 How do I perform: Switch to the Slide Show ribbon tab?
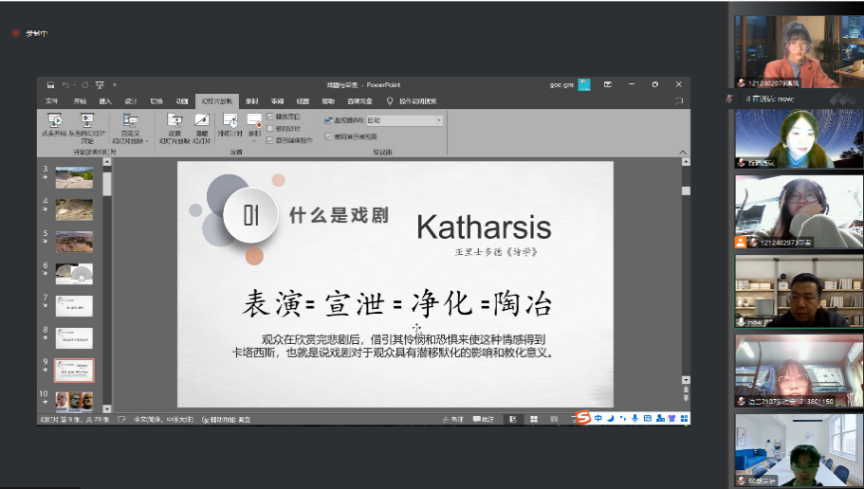tap(216, 101)
